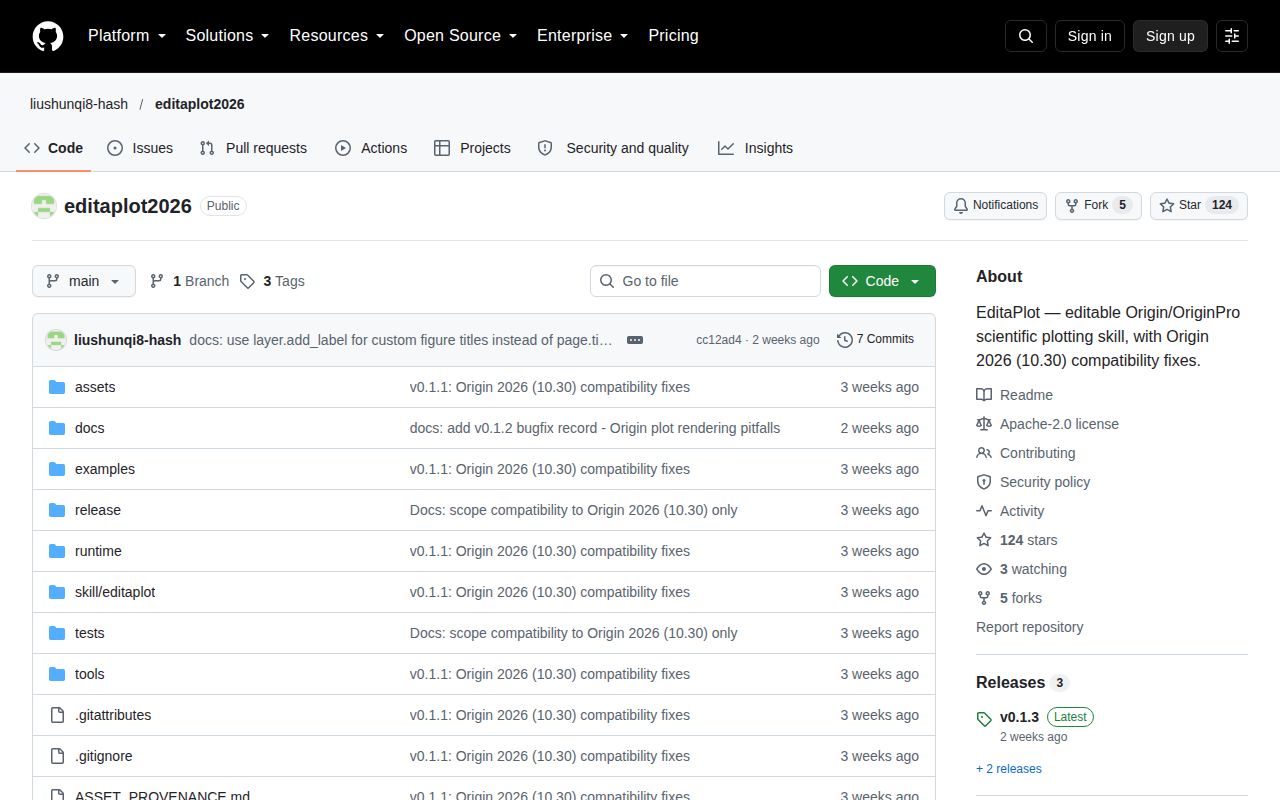Open the tests folder icon
The image size is (1280, 800).
click(x=57, y=633)
